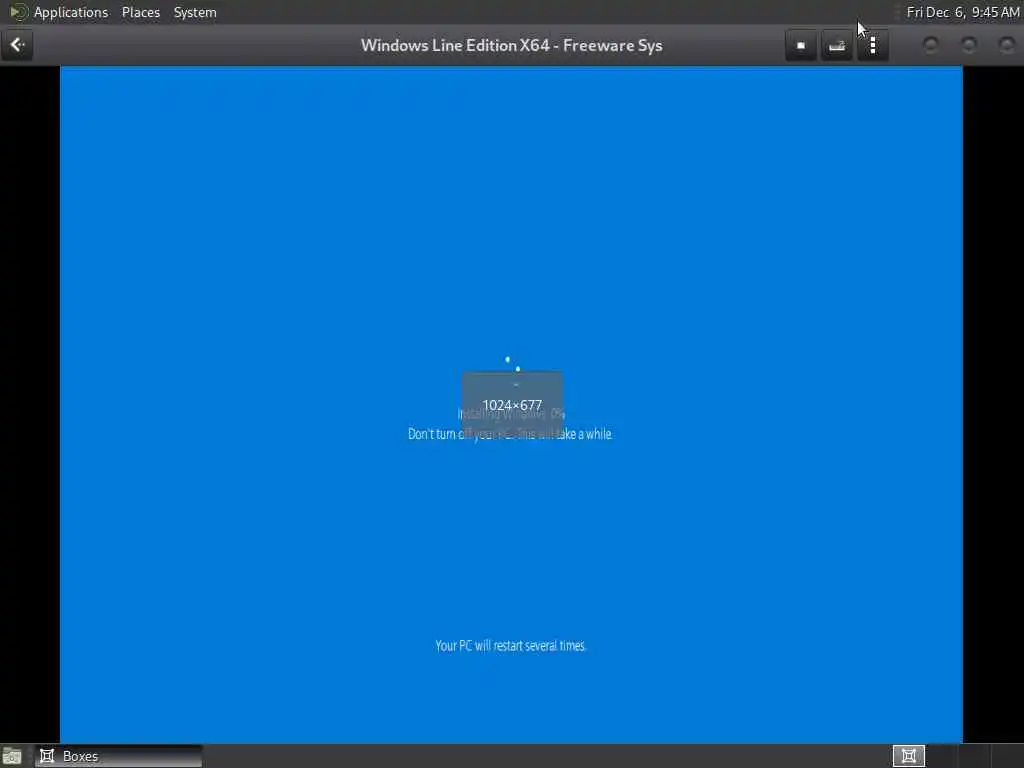Click the show desktop icon in bottom panel
1024x768 pixels.
(x=12, y=757)
